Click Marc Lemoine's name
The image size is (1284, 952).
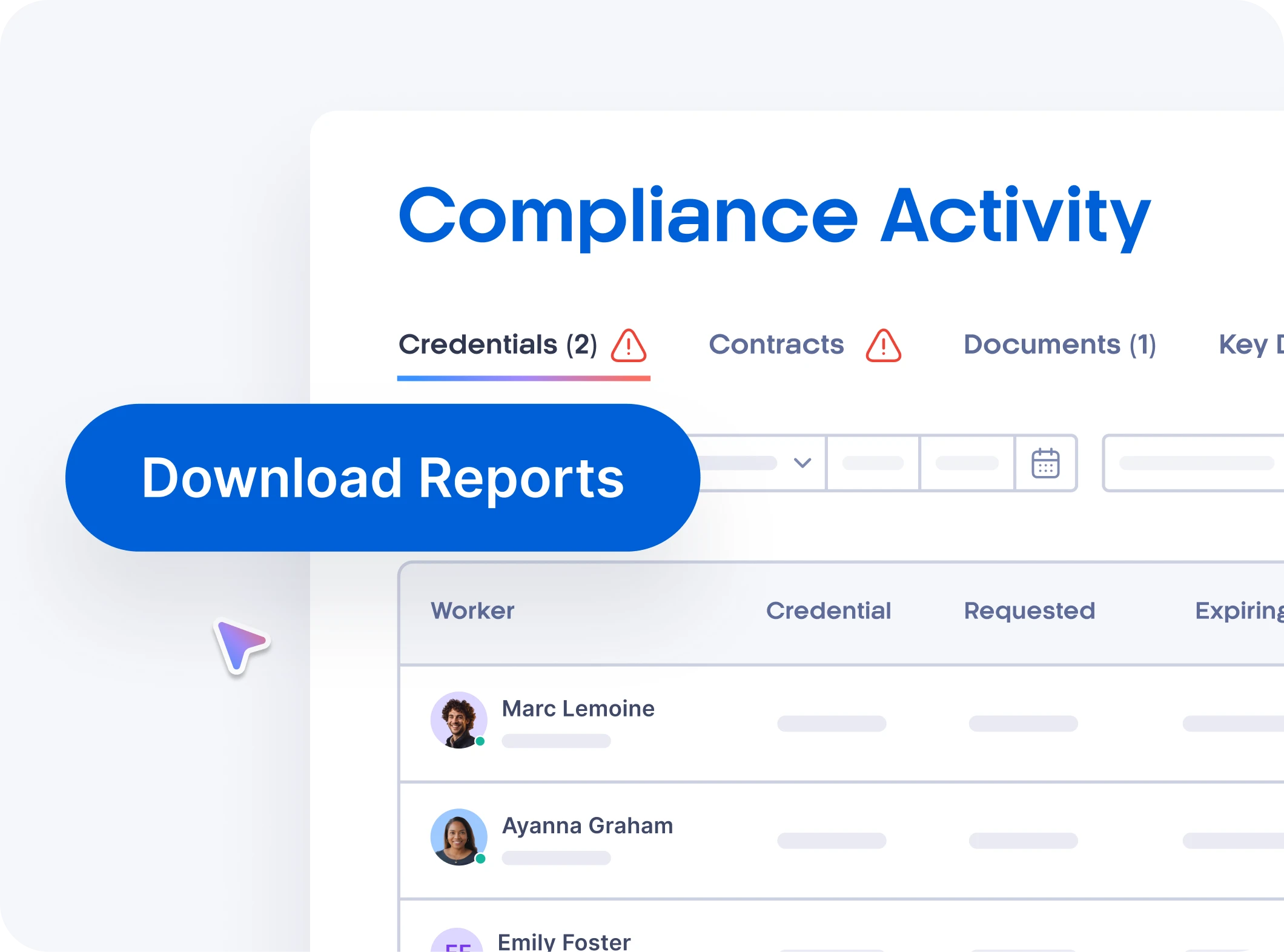(577, 709)
